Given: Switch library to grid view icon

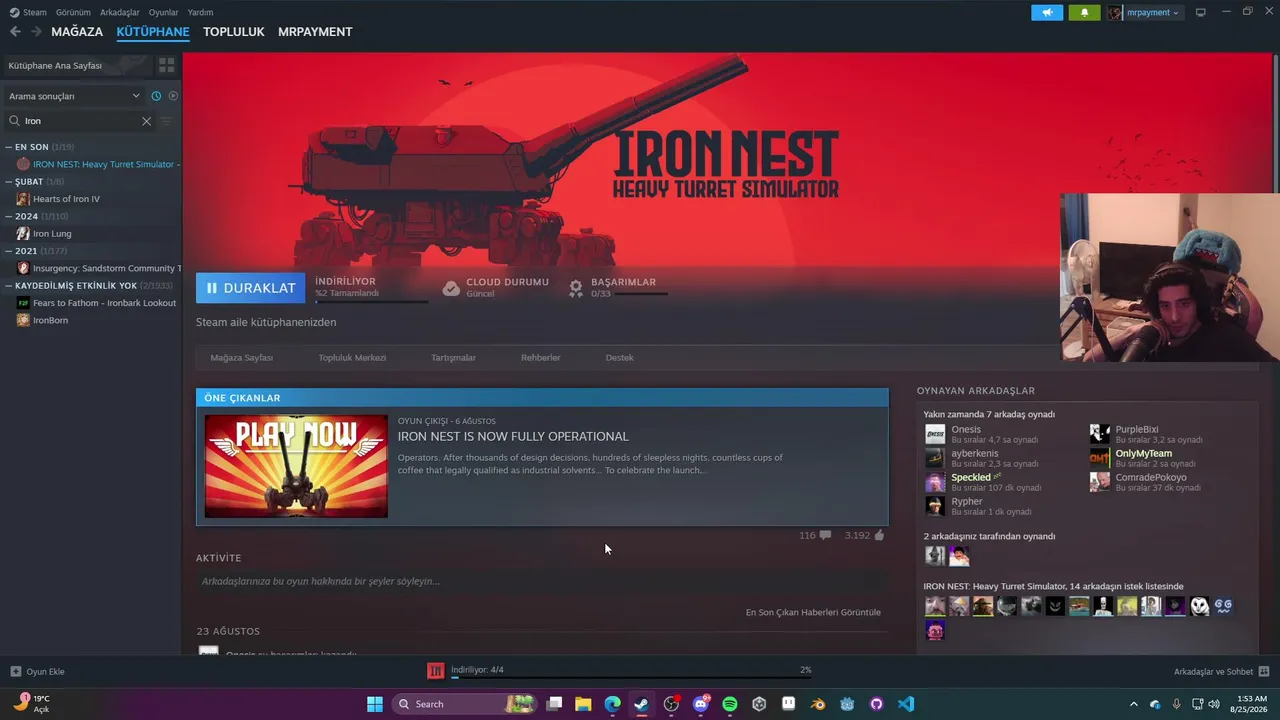Looking at the screenshot, I should click(x=167, y=65).
